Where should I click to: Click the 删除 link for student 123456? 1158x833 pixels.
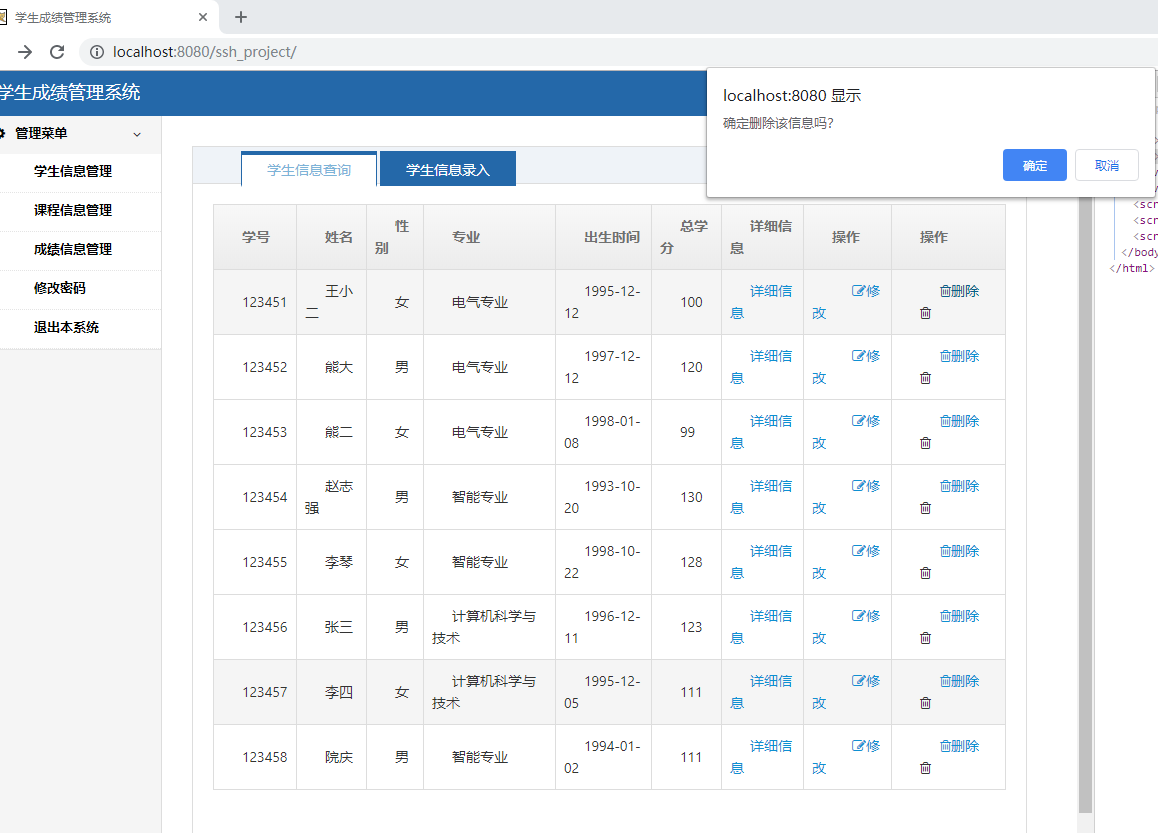click(x=959, y=616)
